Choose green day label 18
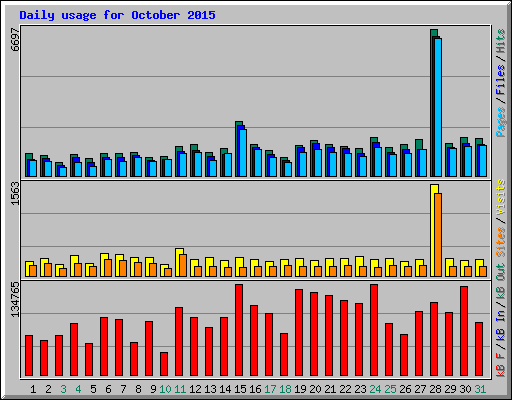 pyautogui.click(x=285, y=389)
